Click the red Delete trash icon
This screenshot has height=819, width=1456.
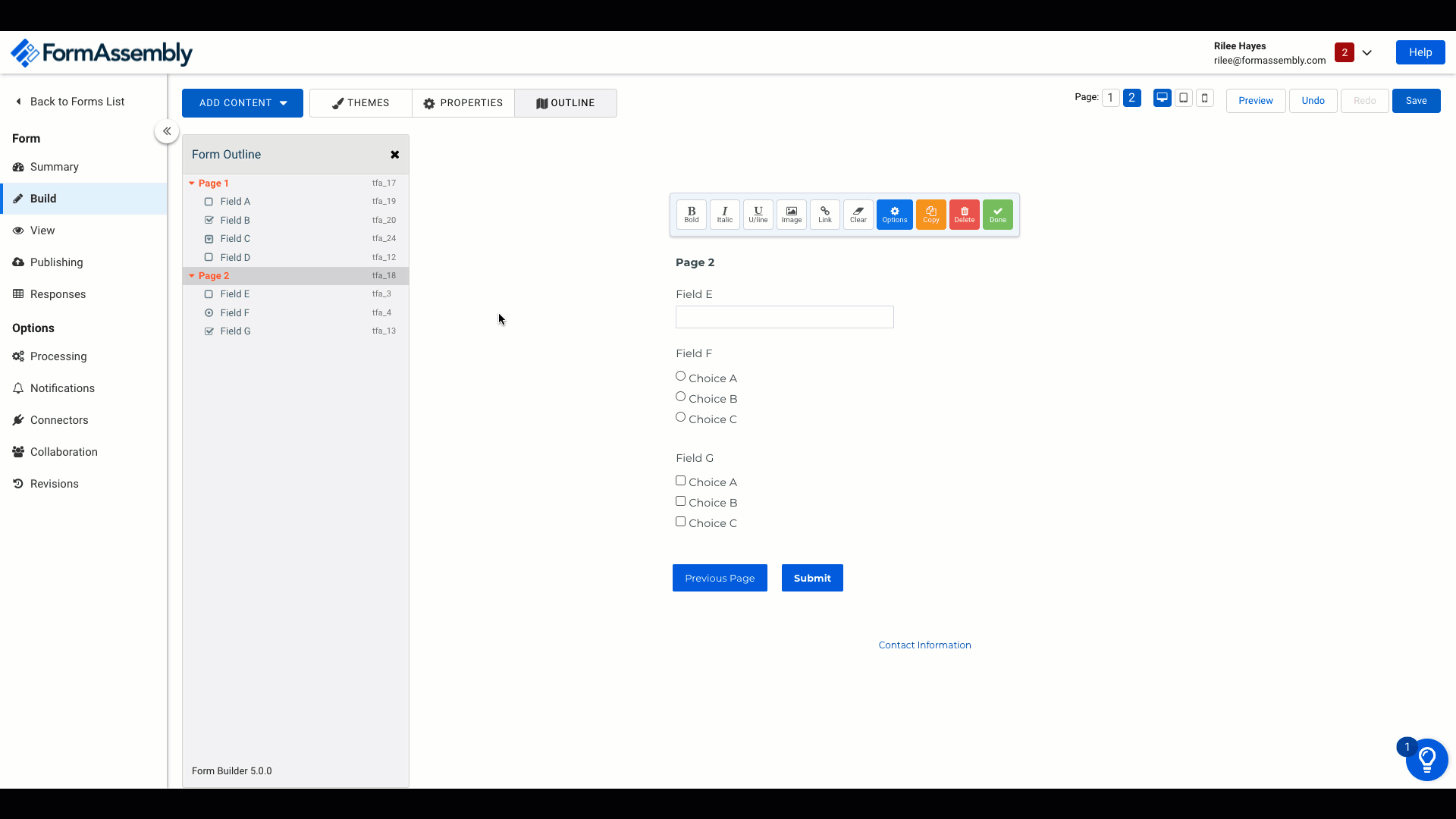964,215
